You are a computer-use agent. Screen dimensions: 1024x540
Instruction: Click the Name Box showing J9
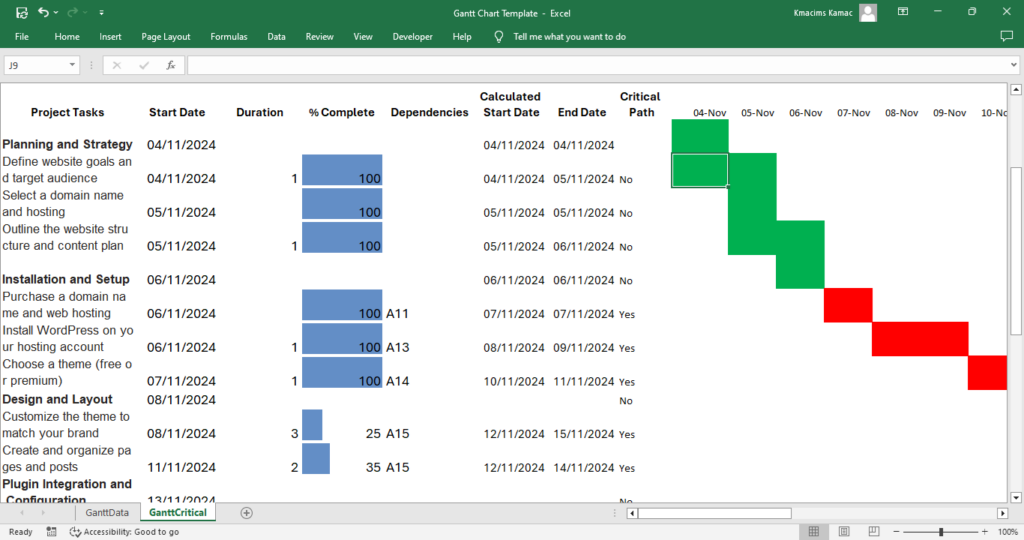35,65
